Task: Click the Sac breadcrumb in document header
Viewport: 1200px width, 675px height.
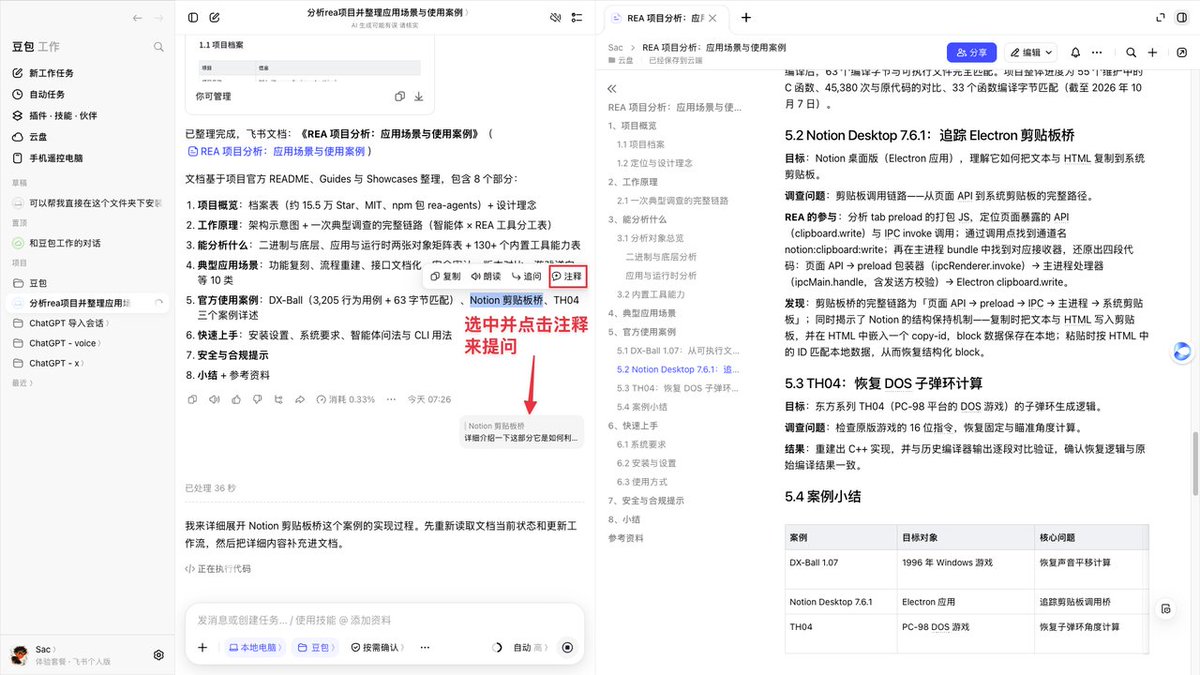Action: click(615, 47)
